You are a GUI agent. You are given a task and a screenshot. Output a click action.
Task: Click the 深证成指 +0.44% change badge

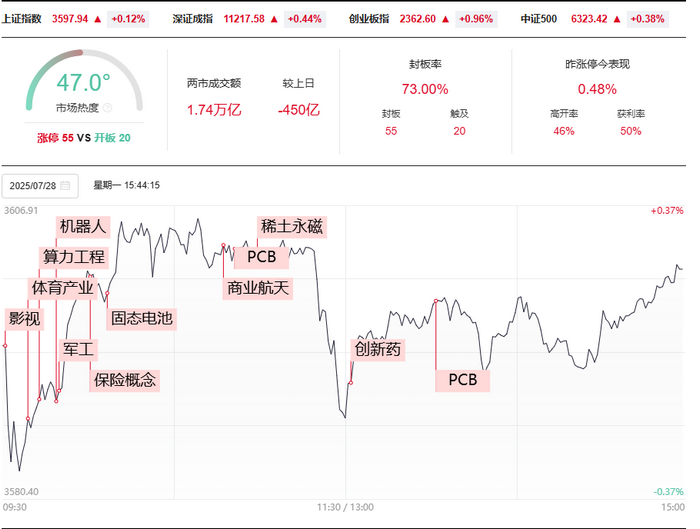tap(304, 19)
